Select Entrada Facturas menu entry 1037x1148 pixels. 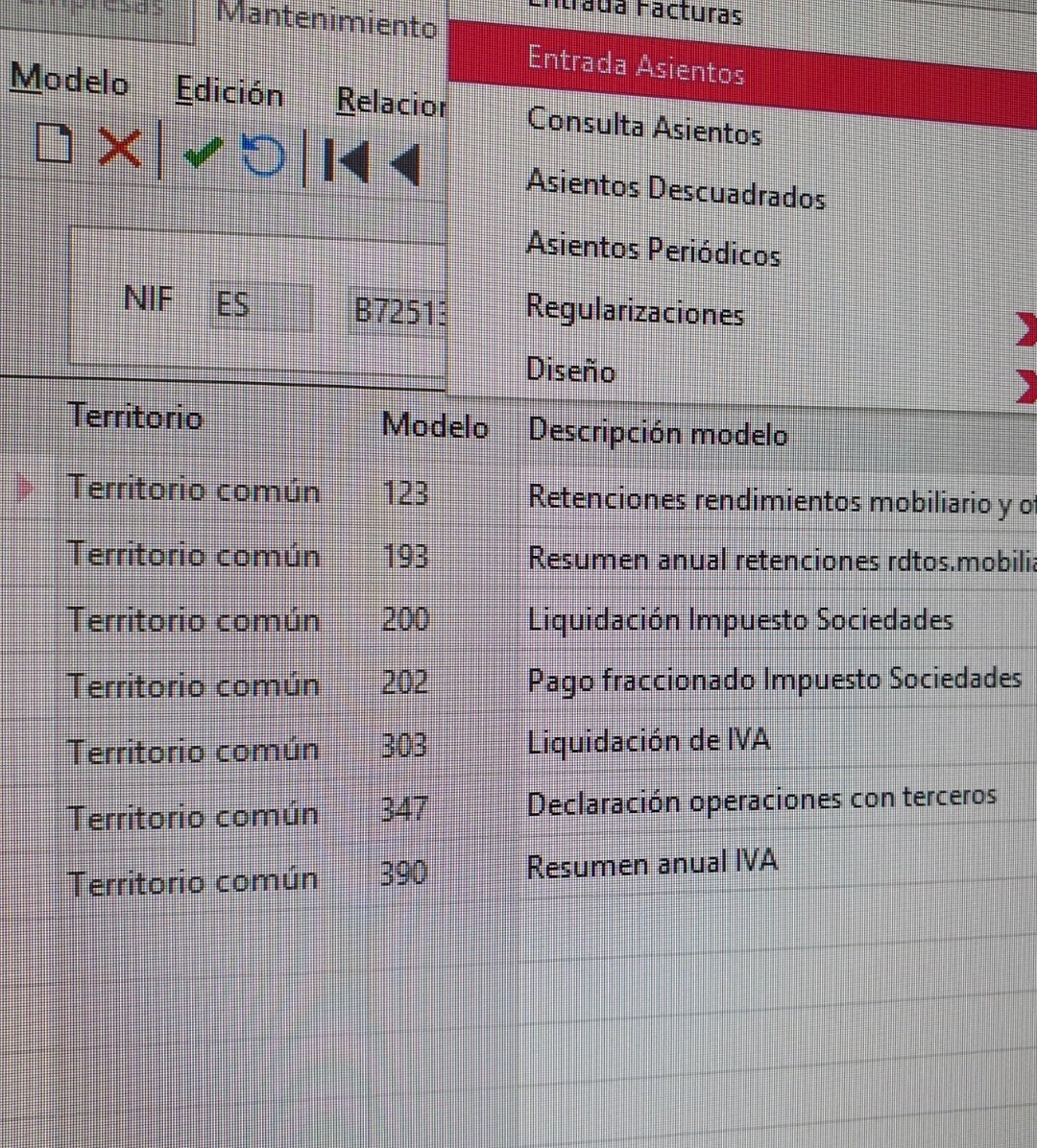635,12
